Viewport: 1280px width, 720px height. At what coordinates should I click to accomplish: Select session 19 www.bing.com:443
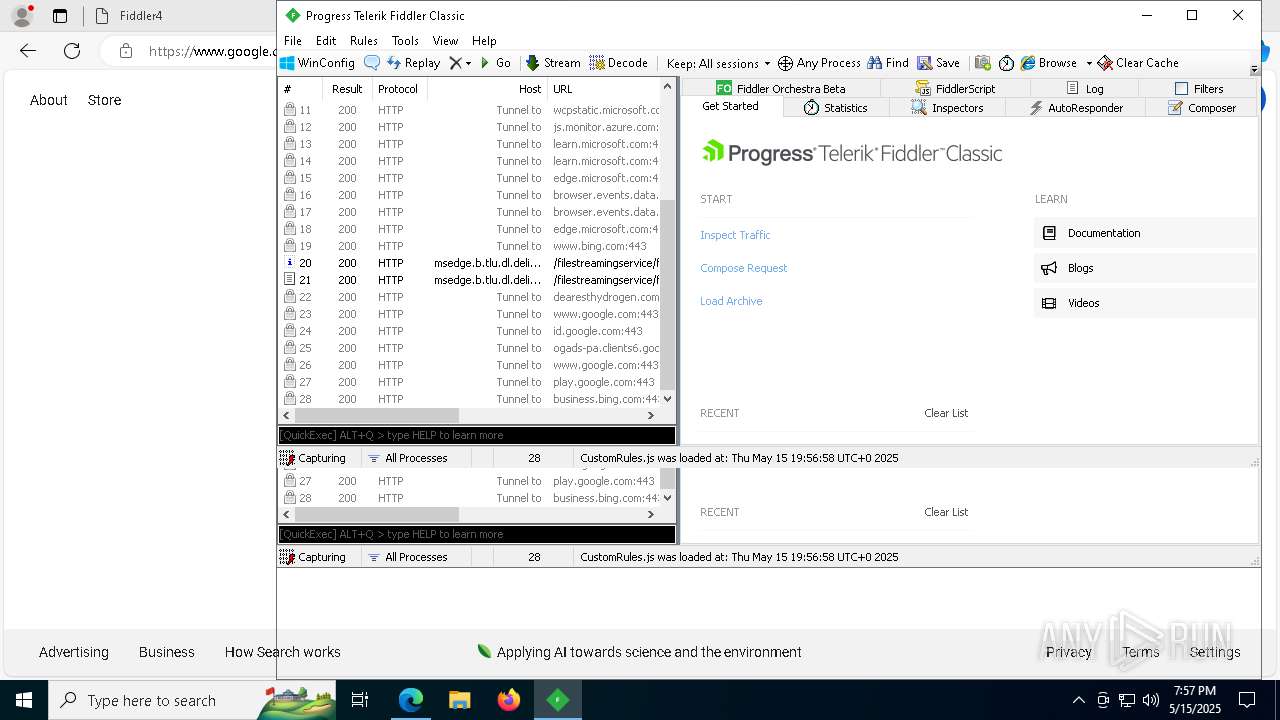[470, 246]
